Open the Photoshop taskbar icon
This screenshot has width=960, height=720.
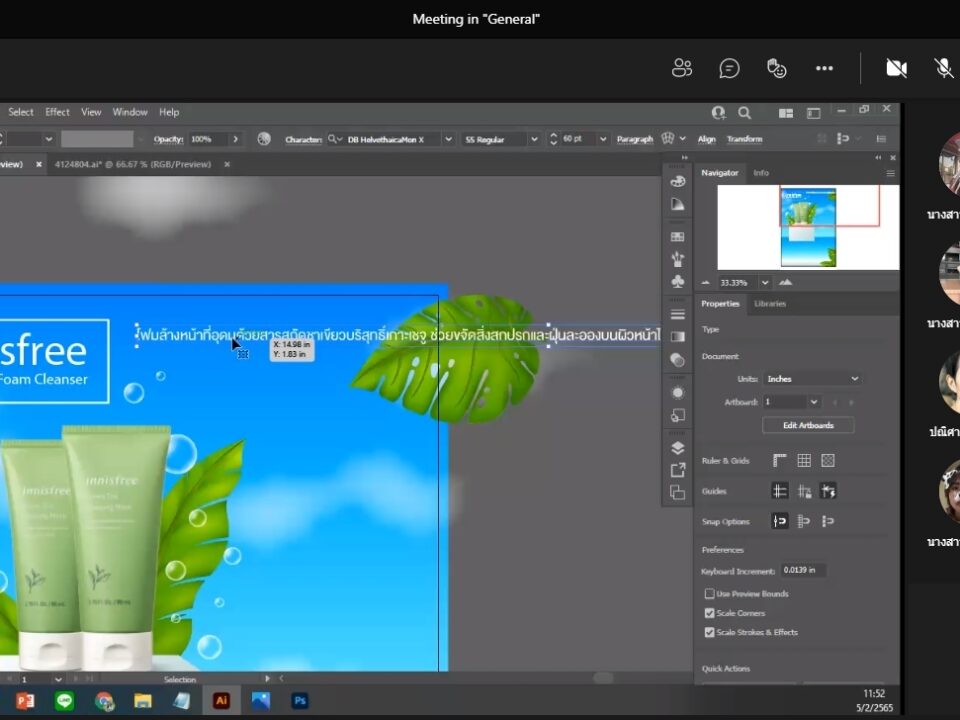point(299,700)
